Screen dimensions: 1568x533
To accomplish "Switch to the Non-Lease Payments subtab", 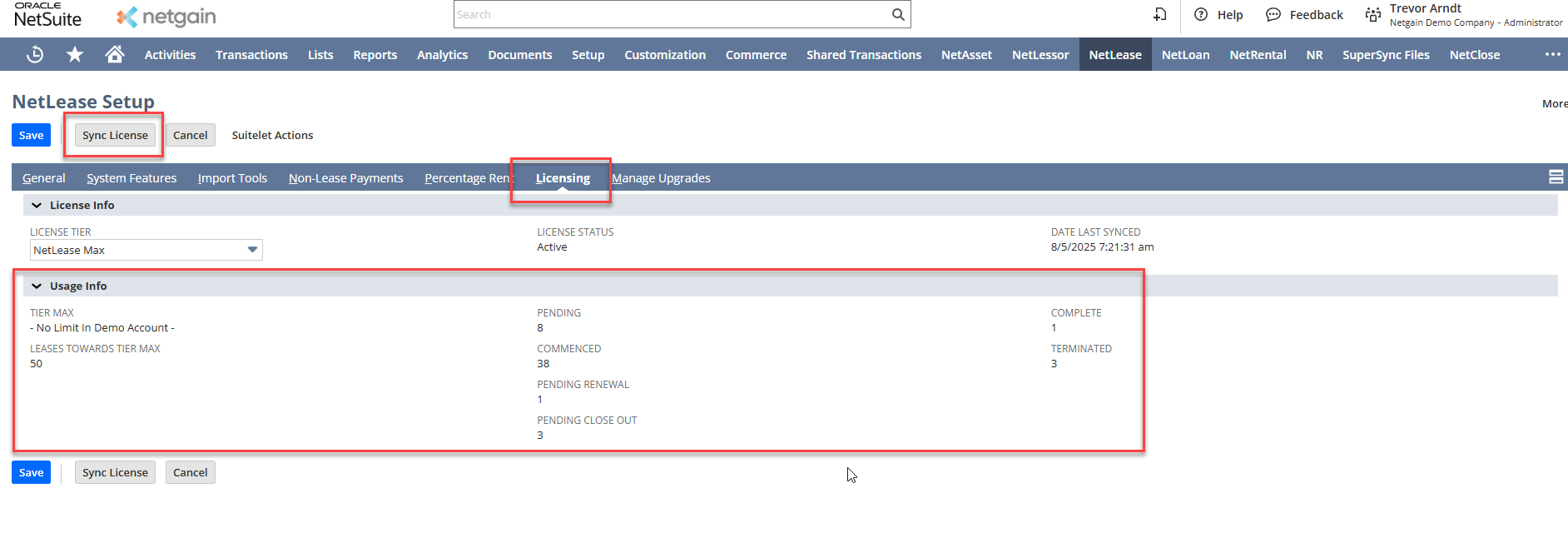I will click(x=345, y=178).
